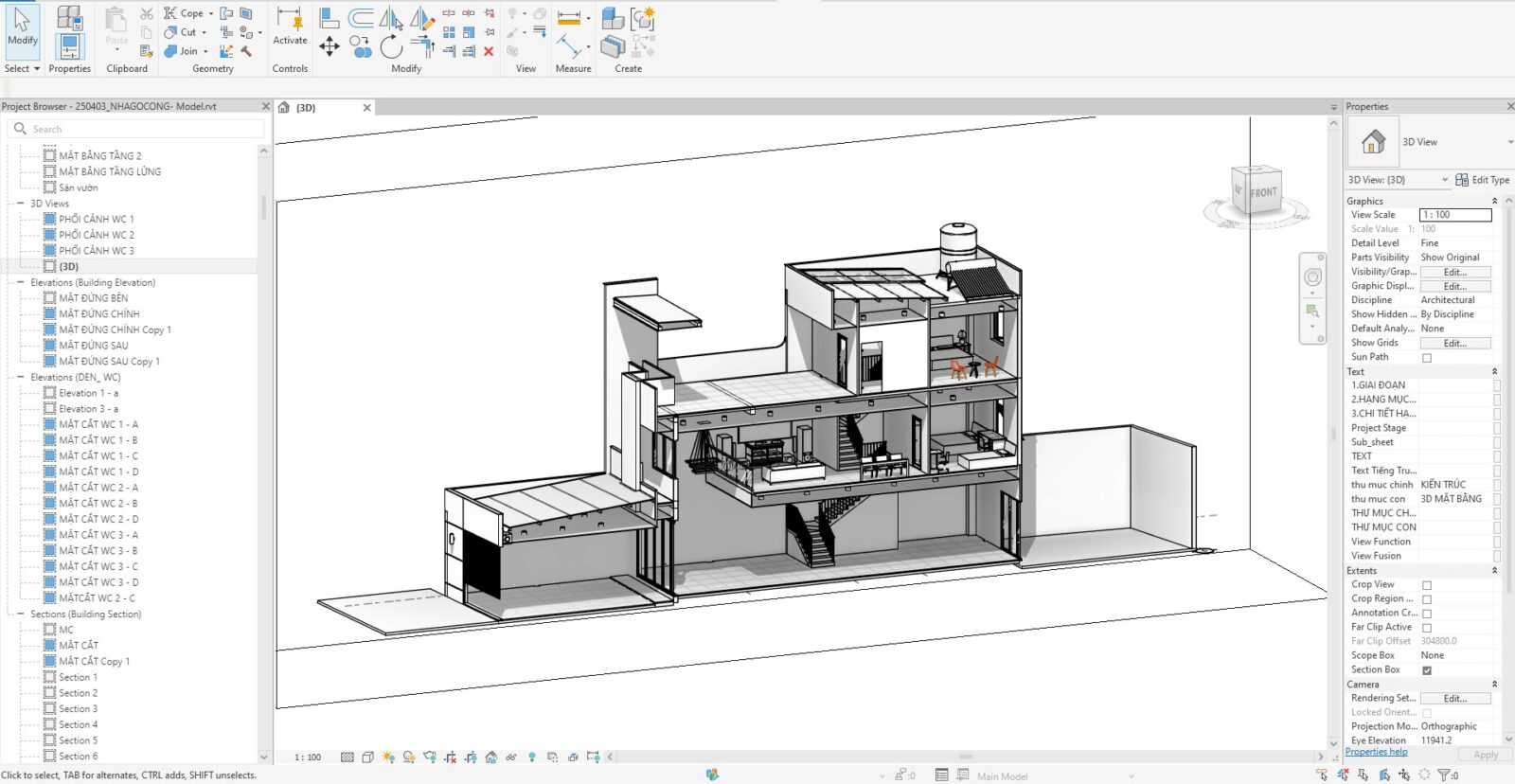
Task: Click the view's horizontal scrollbar
Action: 965,757
